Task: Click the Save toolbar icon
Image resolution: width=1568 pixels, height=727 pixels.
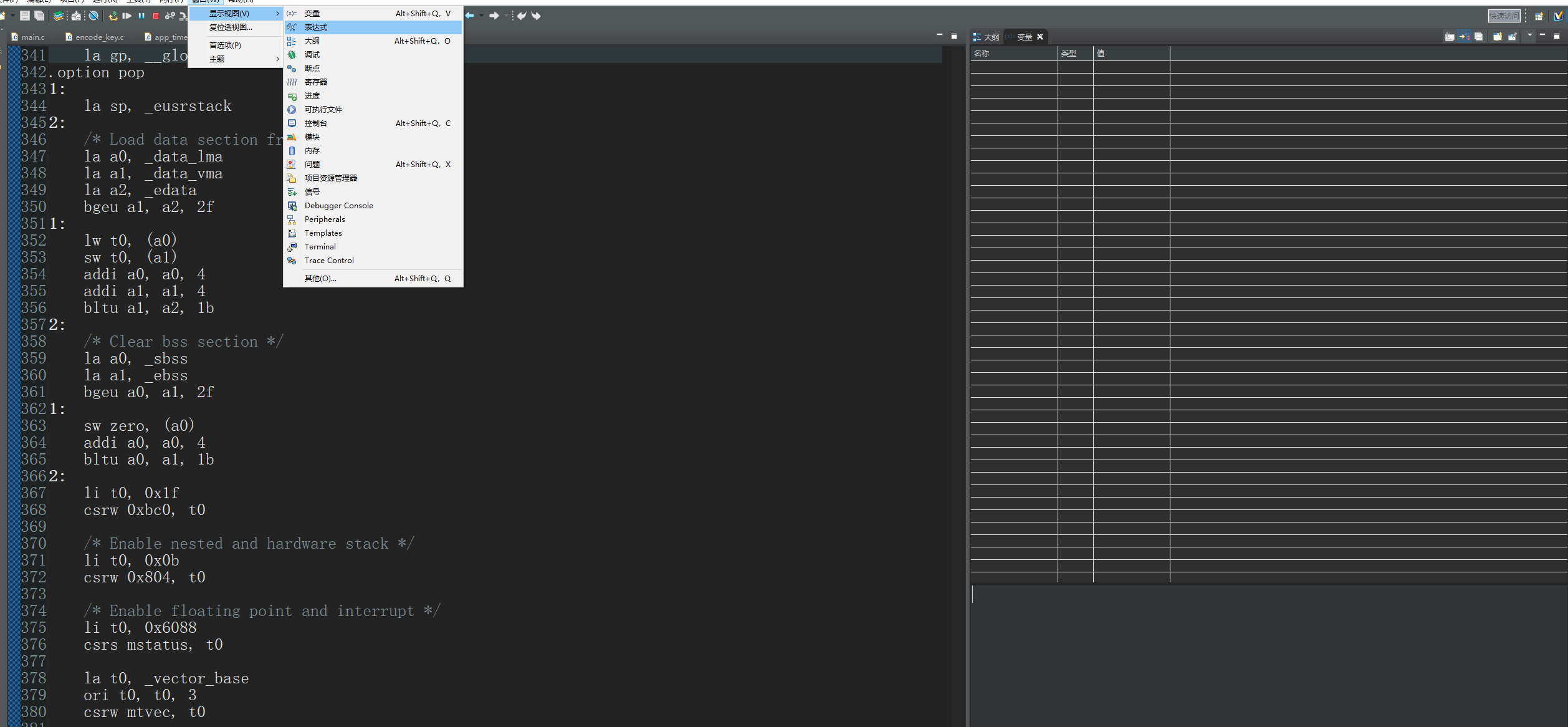Action: (x=25, y=16)
